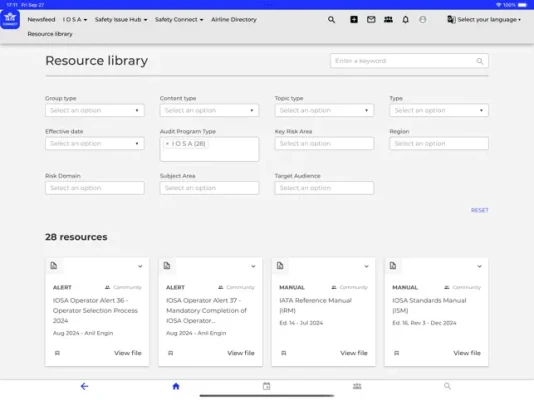
Task: Open the Safety Issue Hub menu
Action: pos(121,19)
